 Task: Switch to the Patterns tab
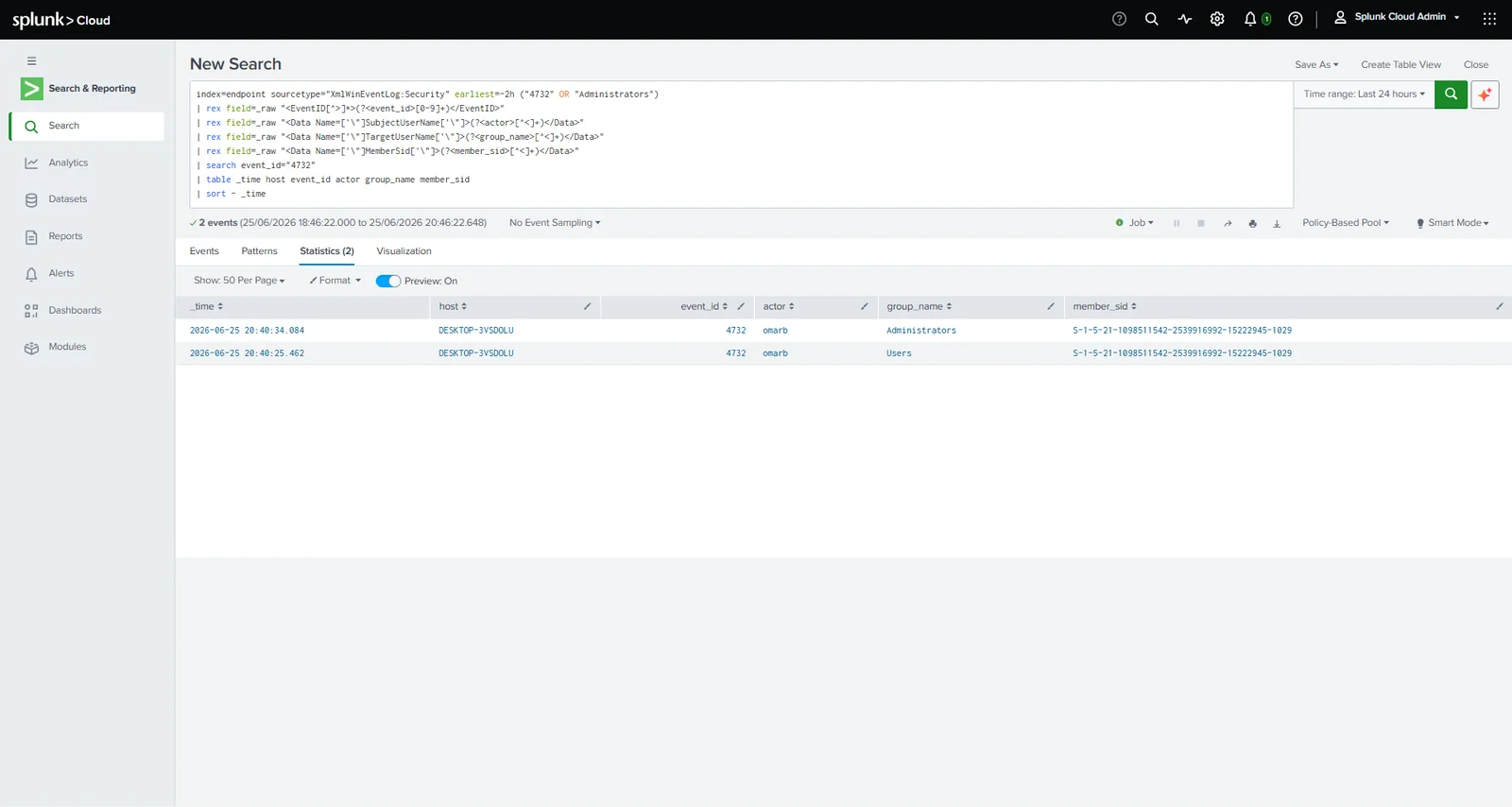tap(259, 251)
